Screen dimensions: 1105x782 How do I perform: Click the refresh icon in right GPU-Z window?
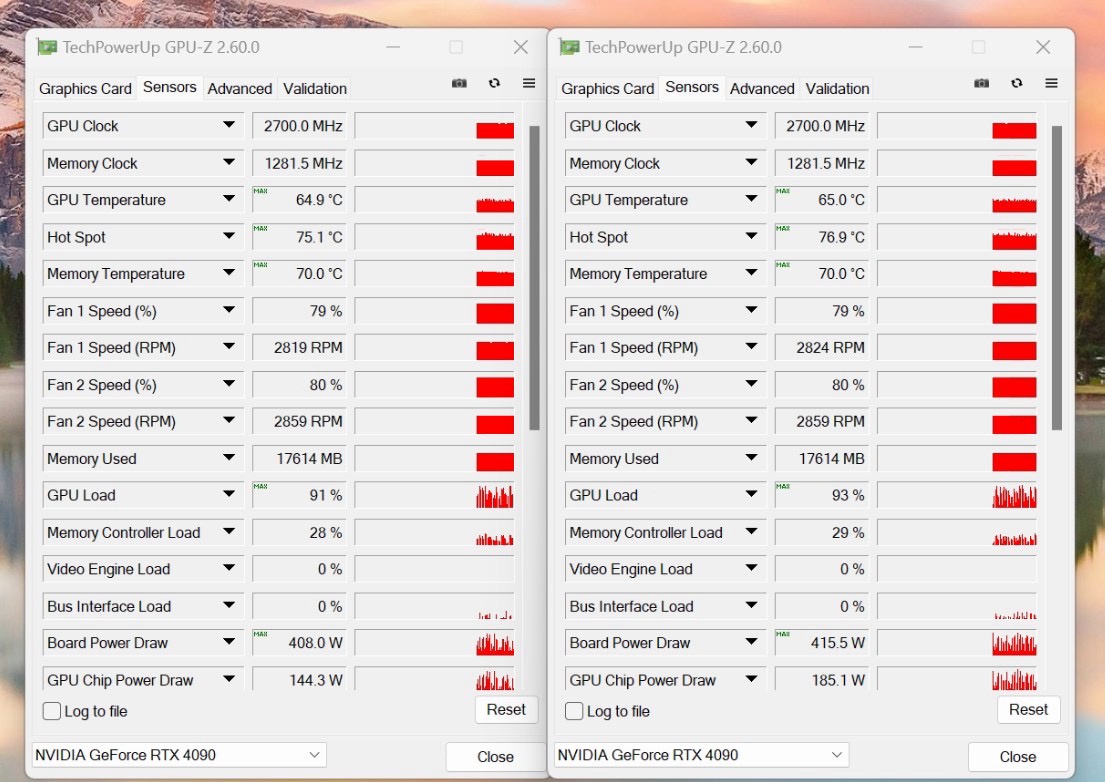(1016, 84)
